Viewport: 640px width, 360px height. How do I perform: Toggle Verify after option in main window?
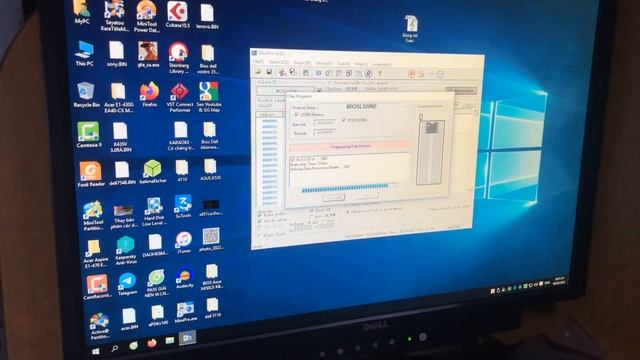[x=260, y=221]
